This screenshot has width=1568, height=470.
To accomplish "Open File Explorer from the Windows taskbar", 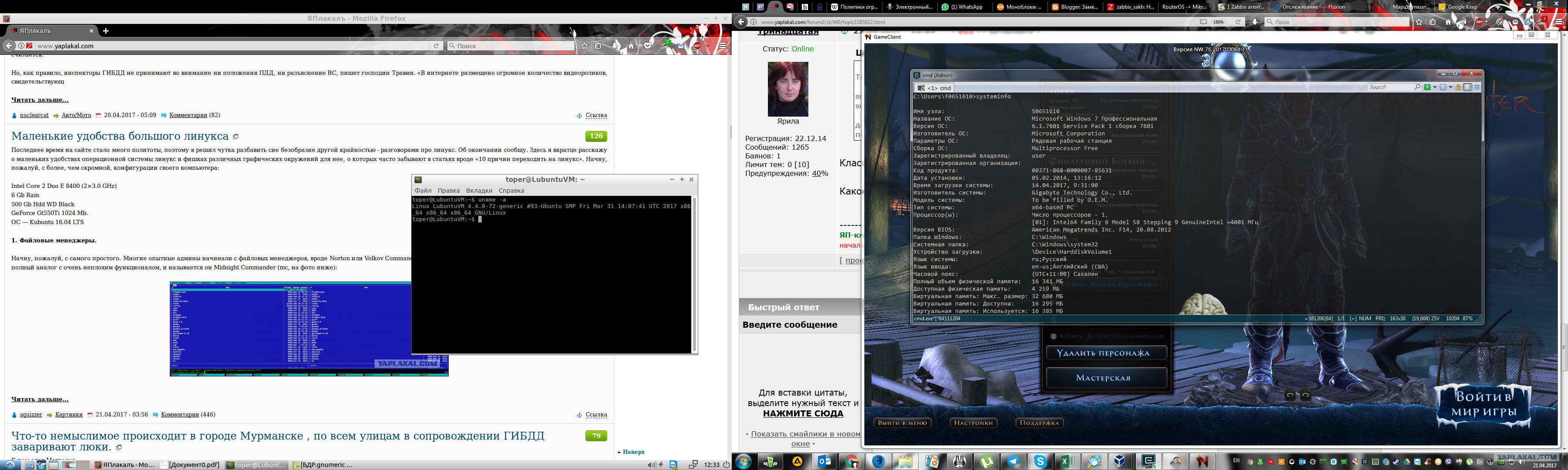I will click(x=905, y=461).
